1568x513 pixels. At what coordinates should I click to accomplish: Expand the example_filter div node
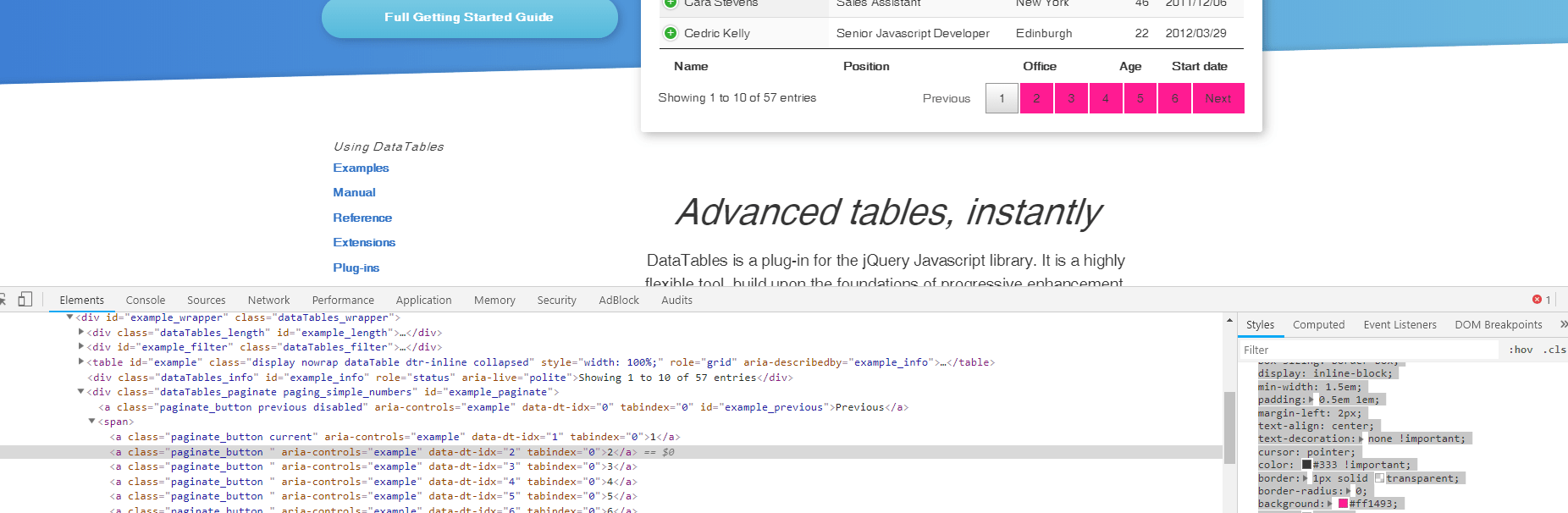[81, 347]
